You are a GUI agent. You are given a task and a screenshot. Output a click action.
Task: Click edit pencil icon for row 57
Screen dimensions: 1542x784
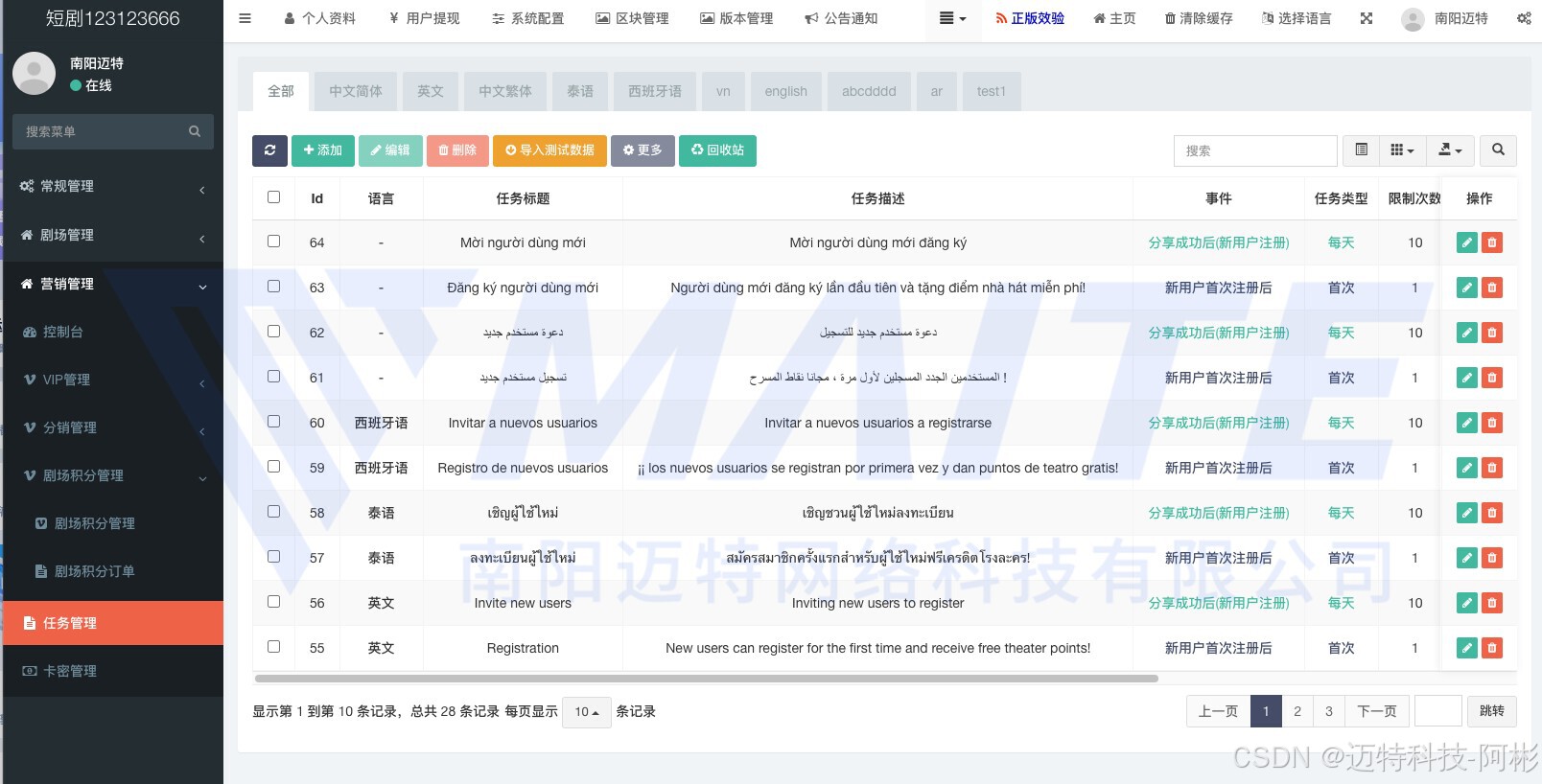(1466, 558)
